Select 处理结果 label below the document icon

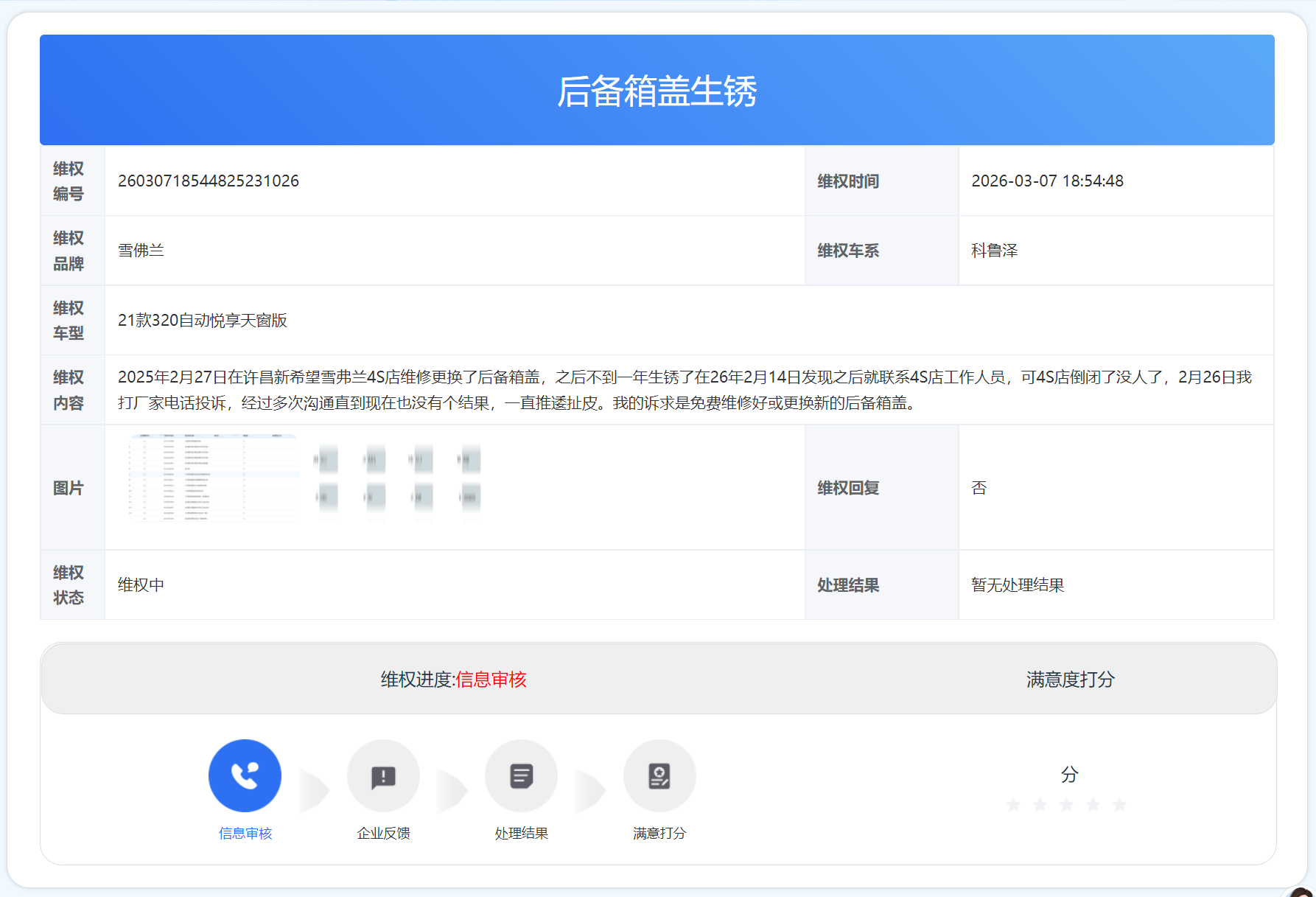coord(521,833)
